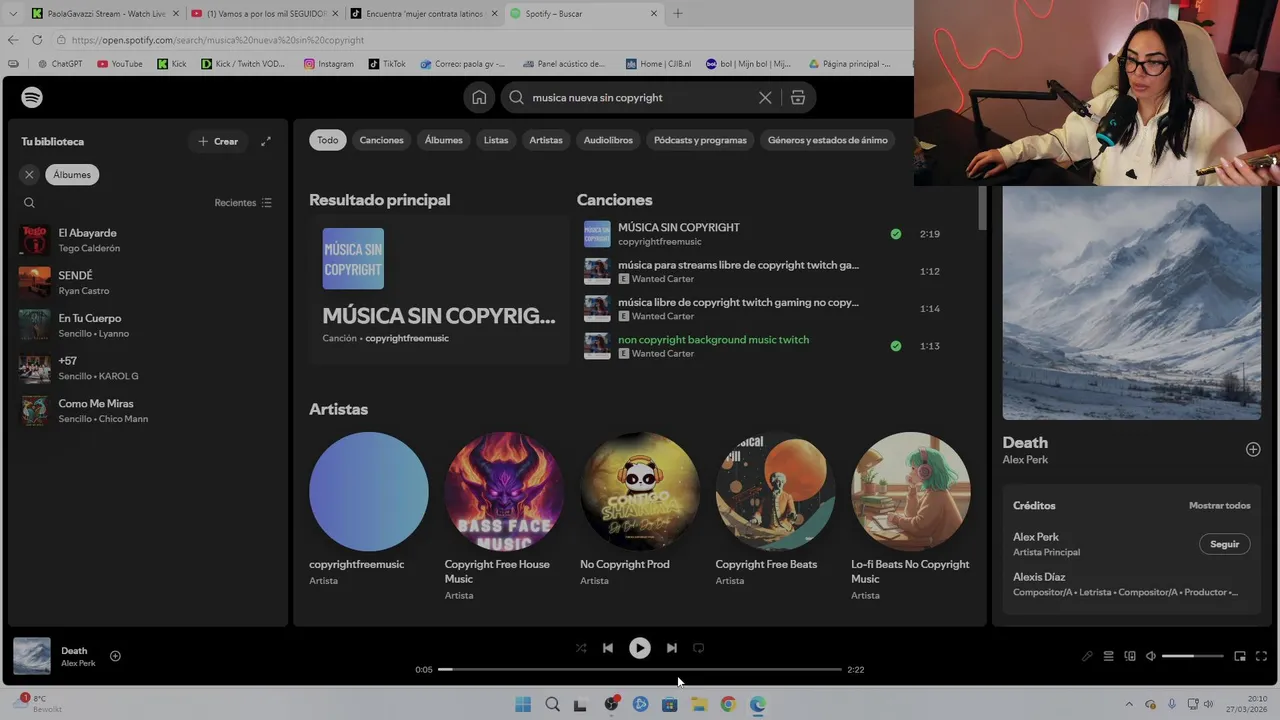Add Death to playlist from the side panel

[1253, 450]
